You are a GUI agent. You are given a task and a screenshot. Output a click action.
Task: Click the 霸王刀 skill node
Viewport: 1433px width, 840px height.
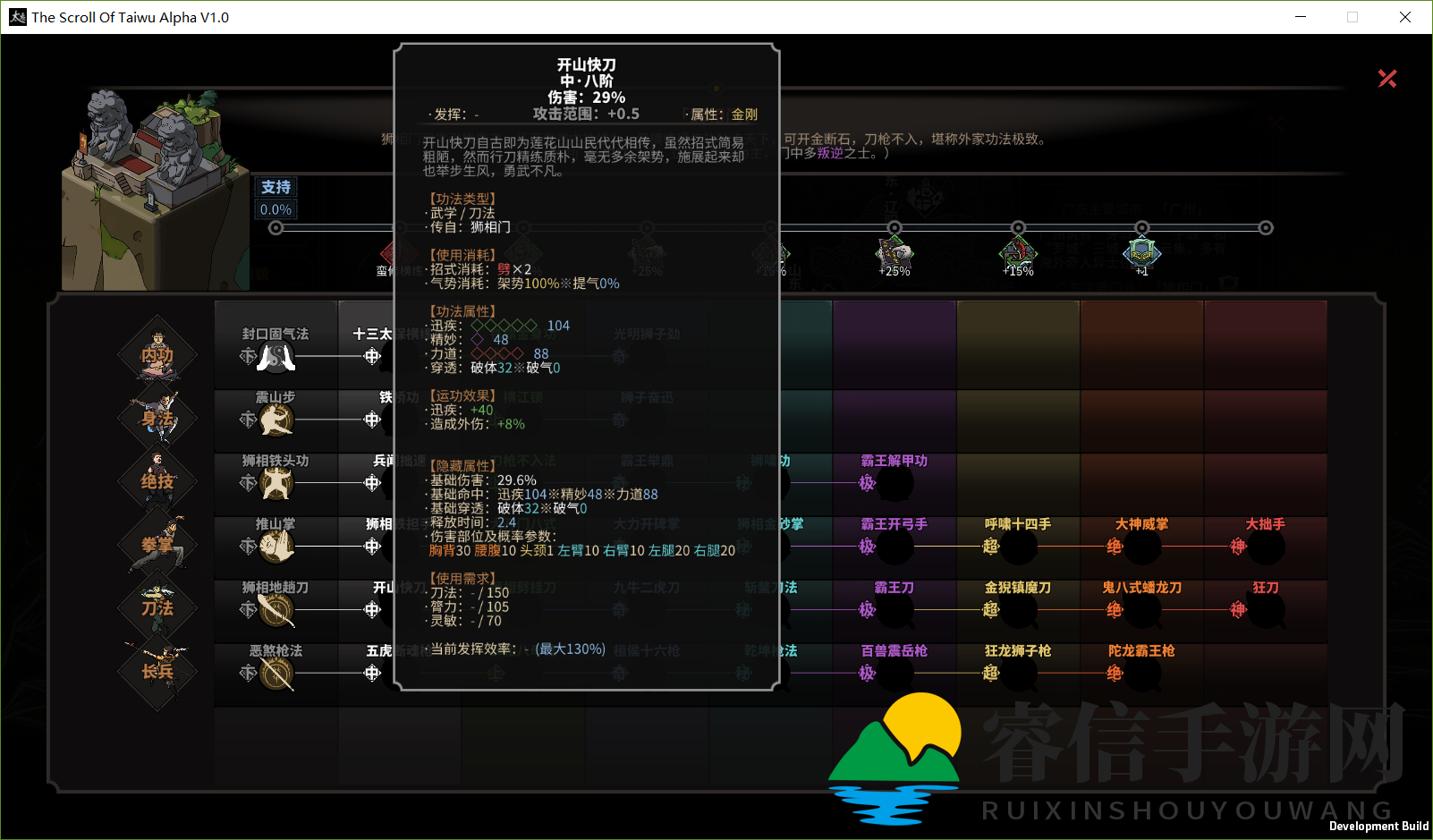894,610
